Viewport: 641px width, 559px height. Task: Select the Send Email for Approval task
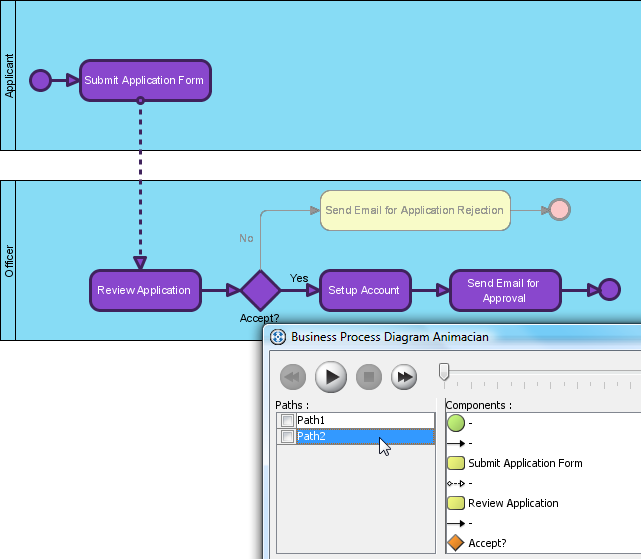(505, 290)
